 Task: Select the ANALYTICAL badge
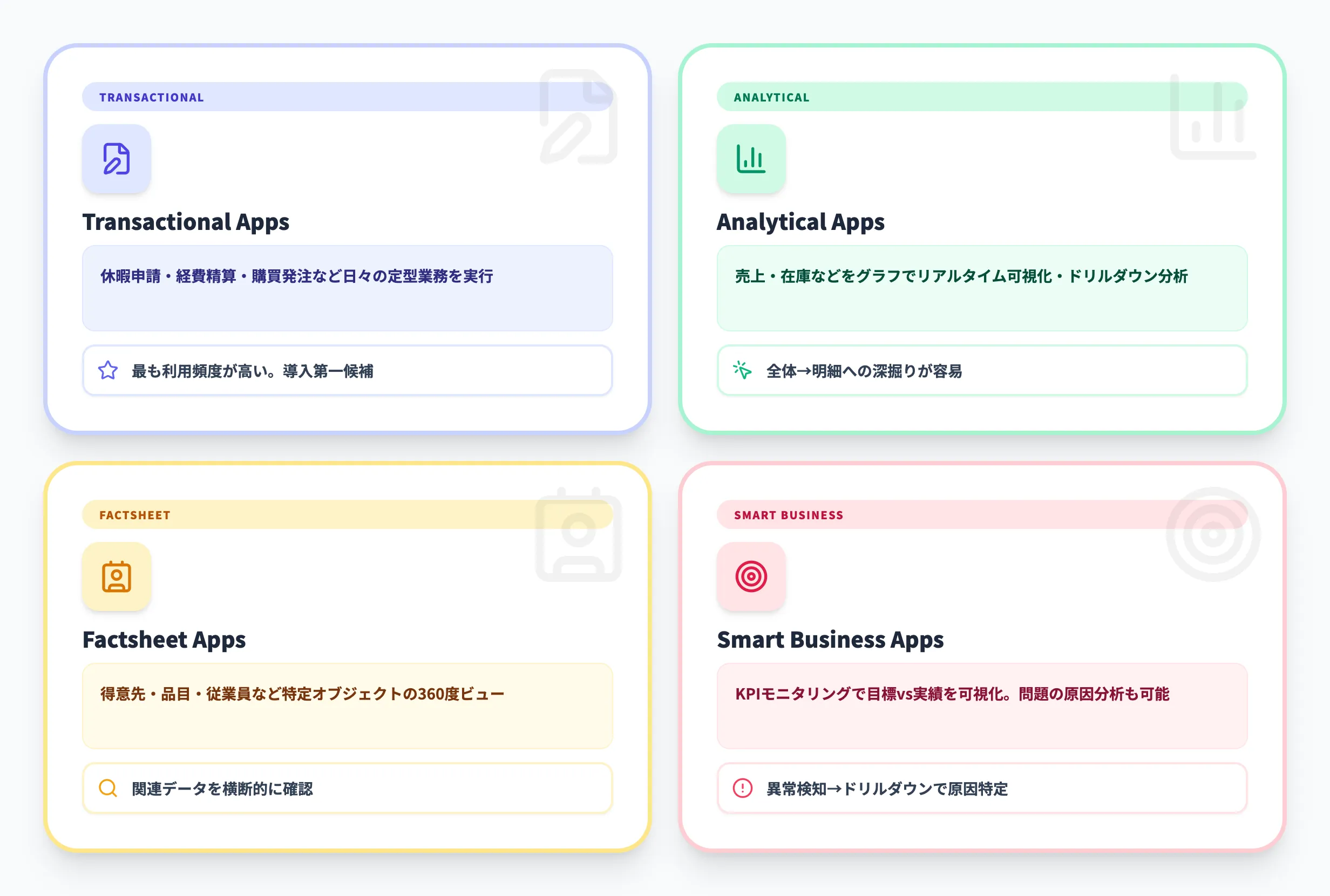tap(771, 97)
